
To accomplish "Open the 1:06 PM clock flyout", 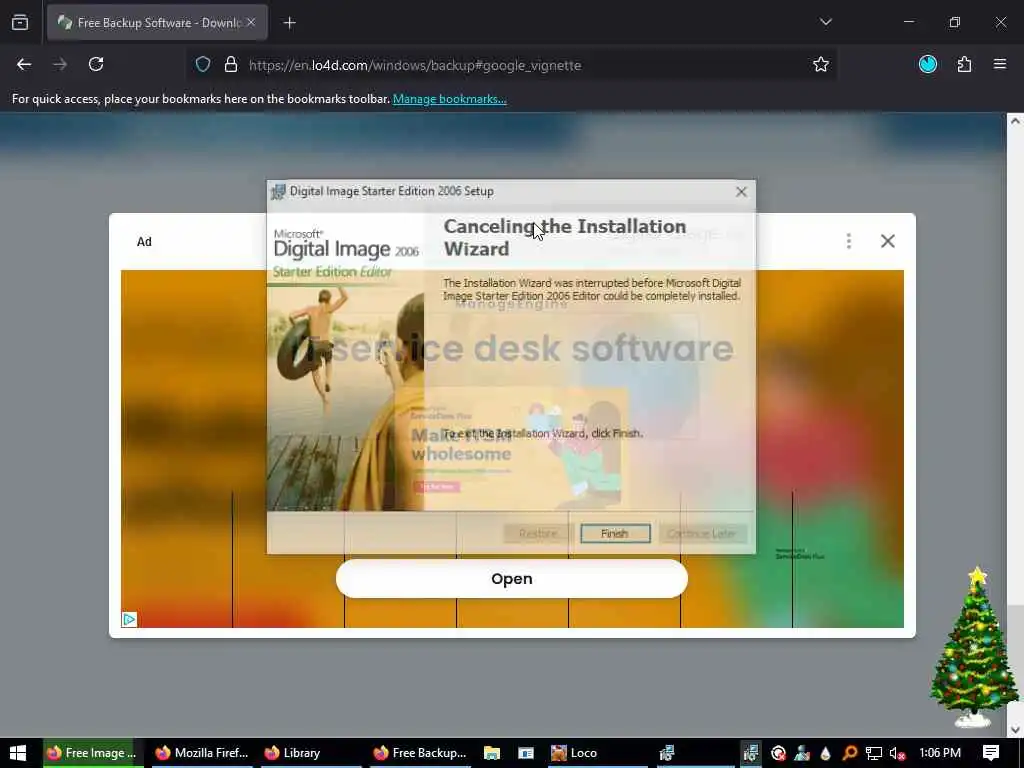I will pyautogui.click(x=940, y=752).
